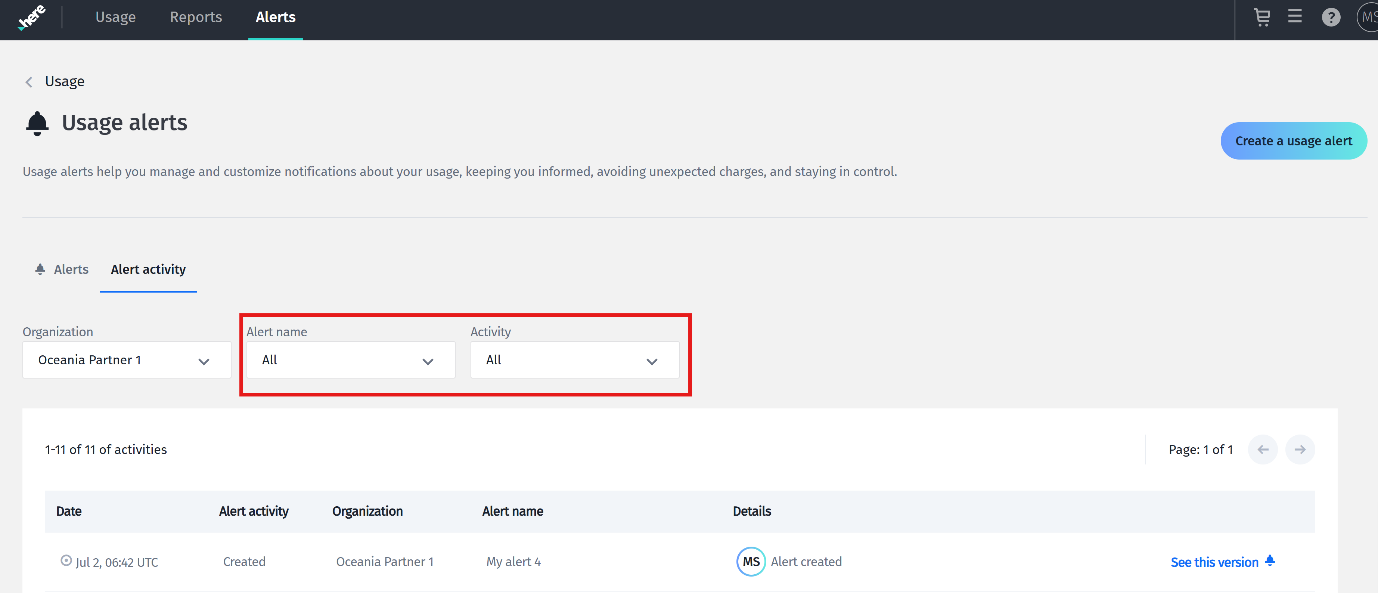Open the Activity filter dropdown

575,360
